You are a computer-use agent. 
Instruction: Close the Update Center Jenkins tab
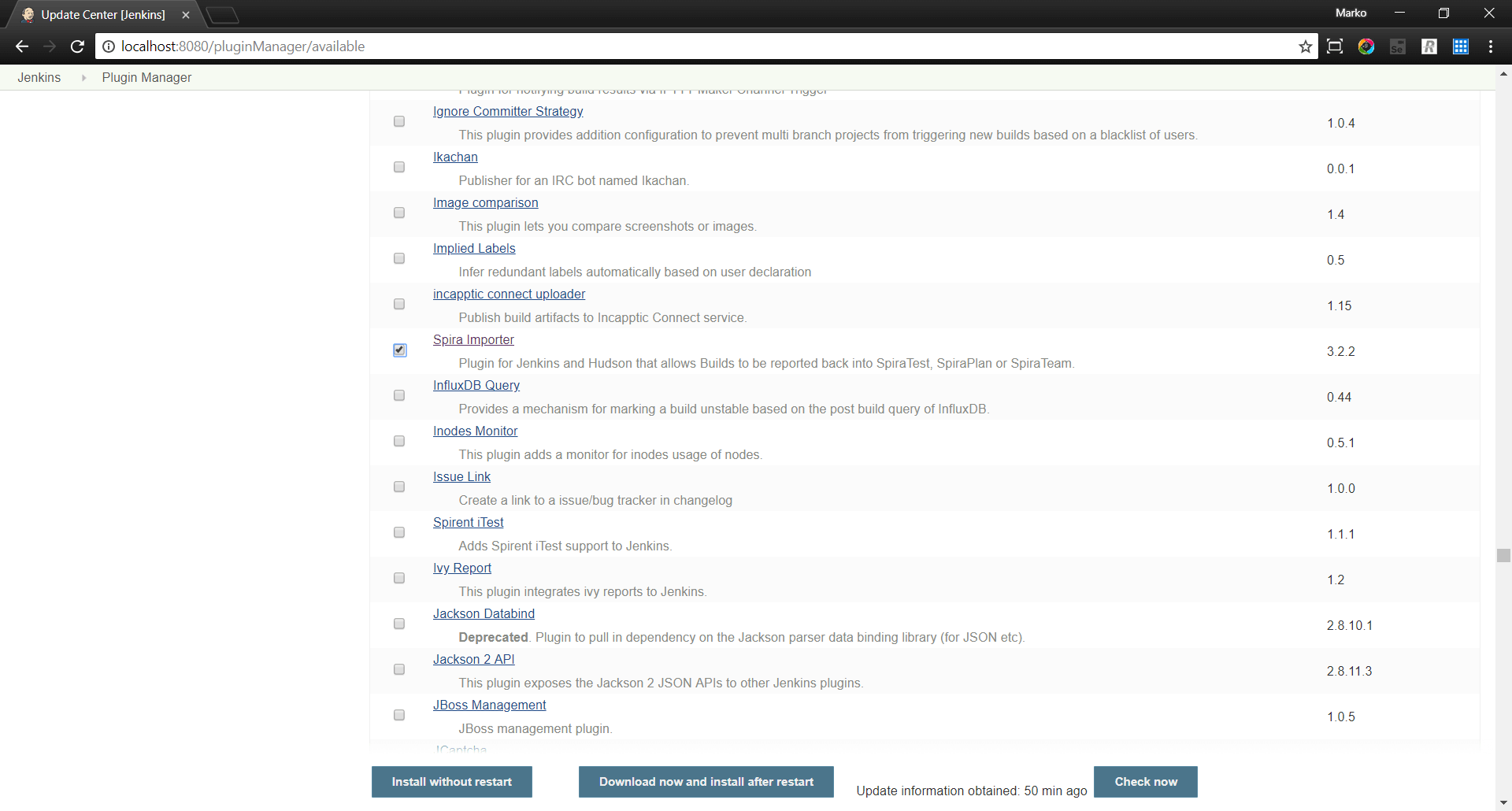[186, 15]
